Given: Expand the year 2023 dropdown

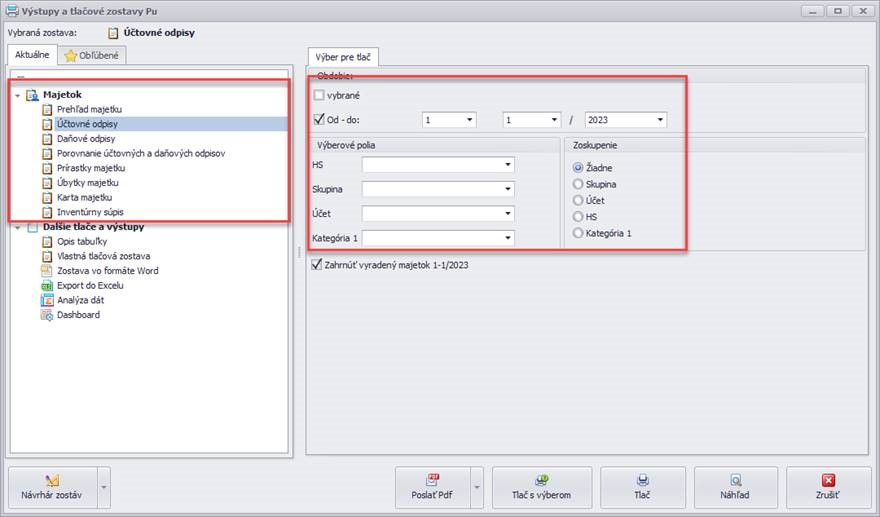Looking at the screenshot, I should tap(660, 120).
